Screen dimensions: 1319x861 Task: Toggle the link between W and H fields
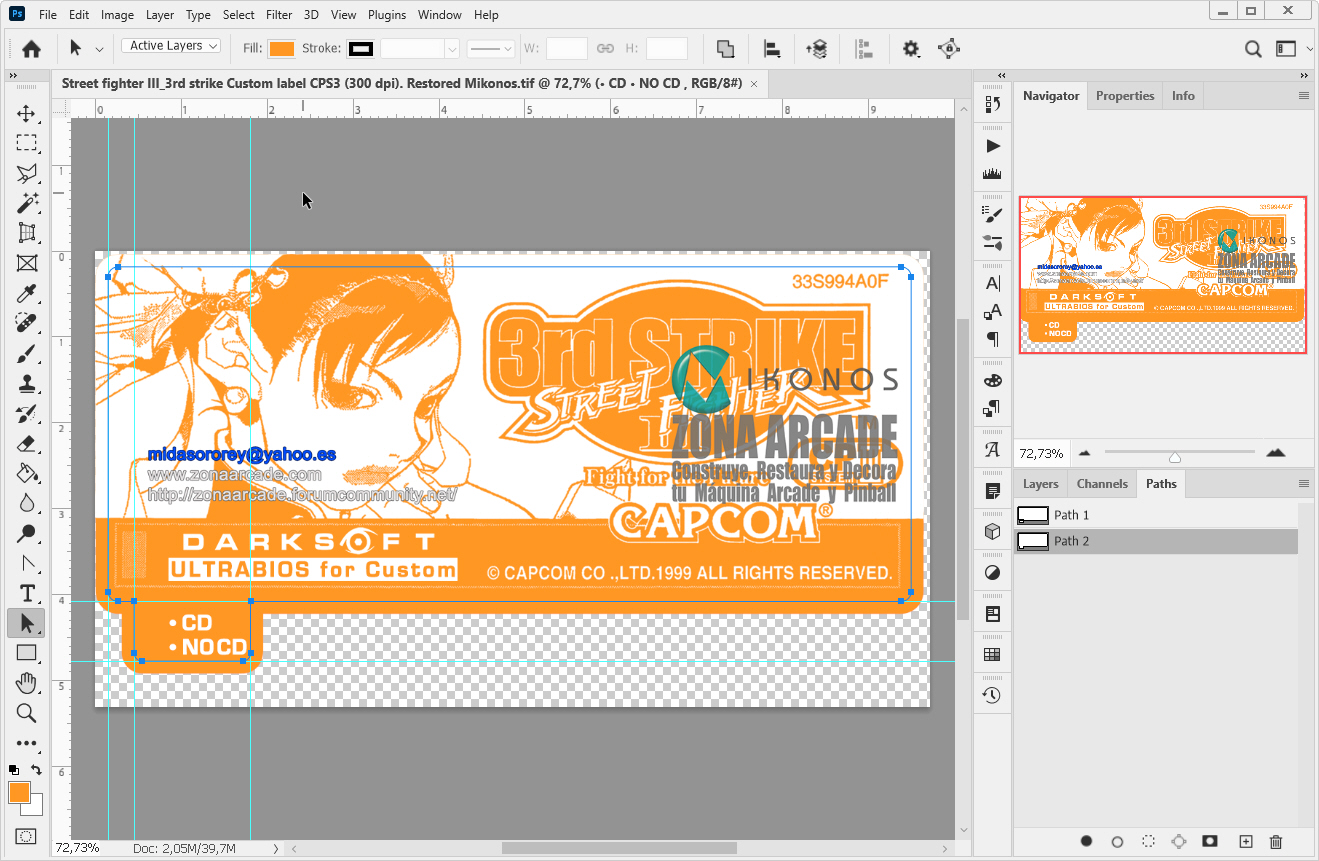click(x=608, y=48)
